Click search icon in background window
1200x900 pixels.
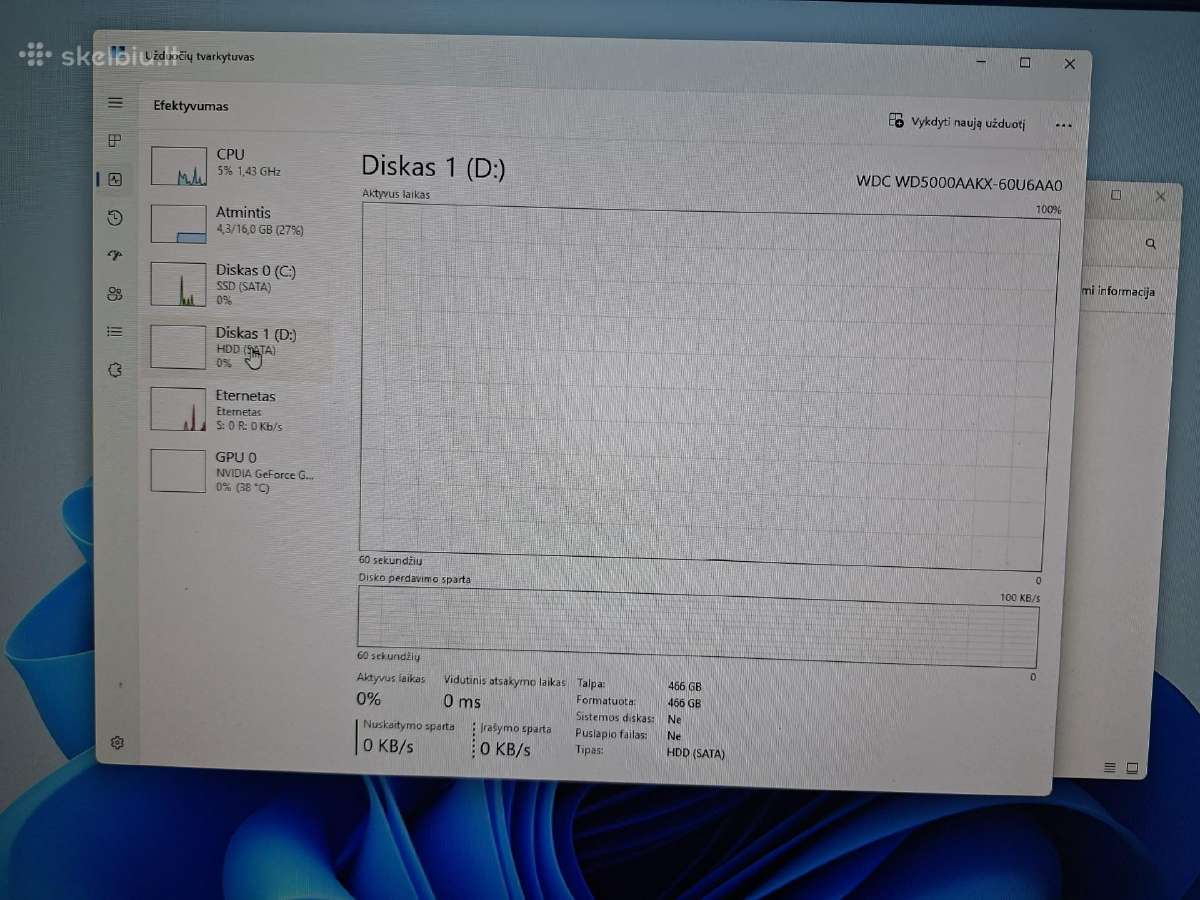pyautogui.click(x=1151, y=244)
